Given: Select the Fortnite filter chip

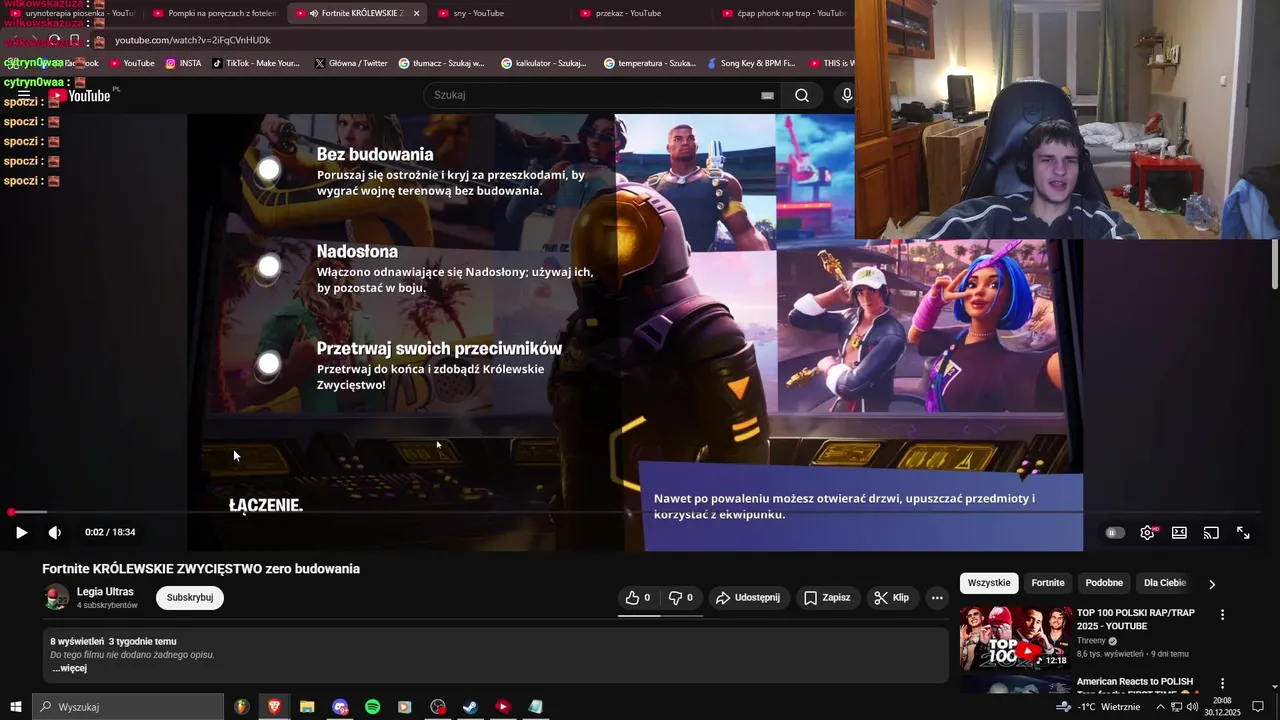Looking at the screenshot, I should [1048, 583].
